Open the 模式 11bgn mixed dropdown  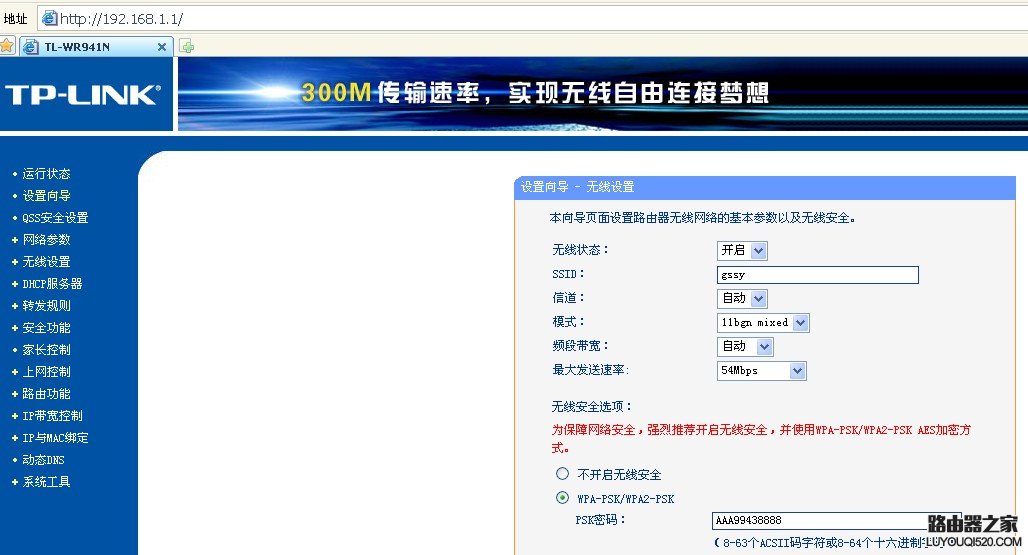pos(763,322)
